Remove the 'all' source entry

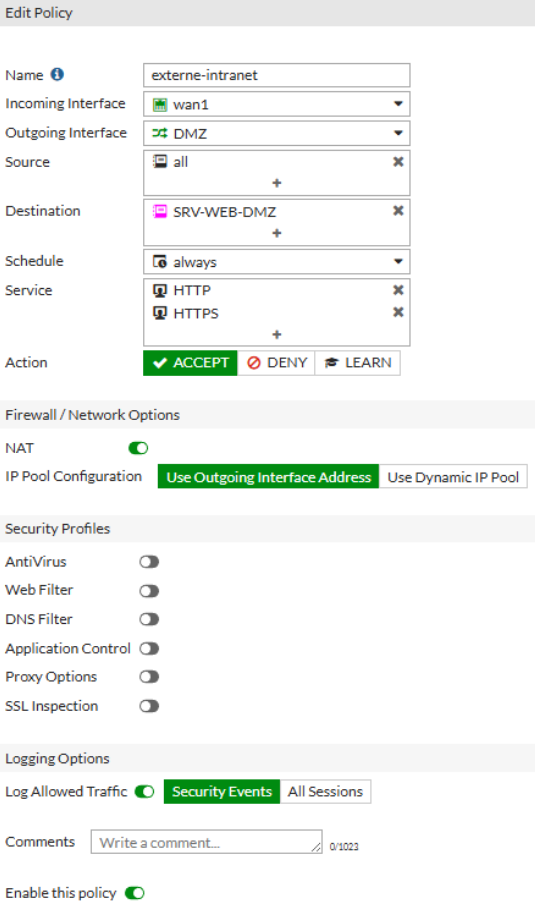coord(398,161)
